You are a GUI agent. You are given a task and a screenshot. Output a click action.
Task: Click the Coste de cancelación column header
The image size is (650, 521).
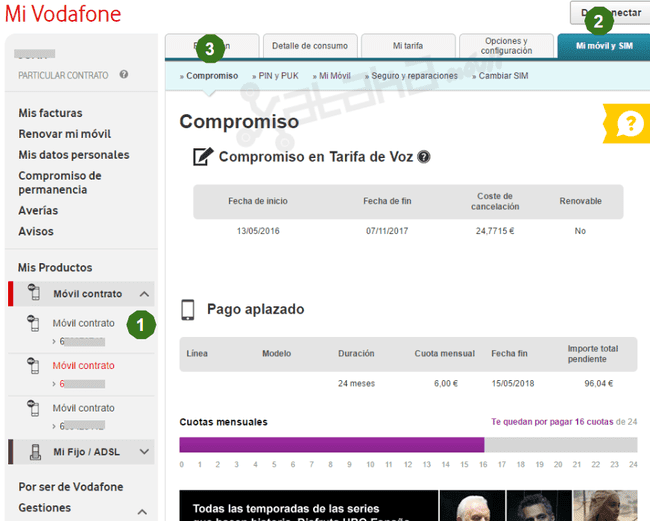pos(495,201)
